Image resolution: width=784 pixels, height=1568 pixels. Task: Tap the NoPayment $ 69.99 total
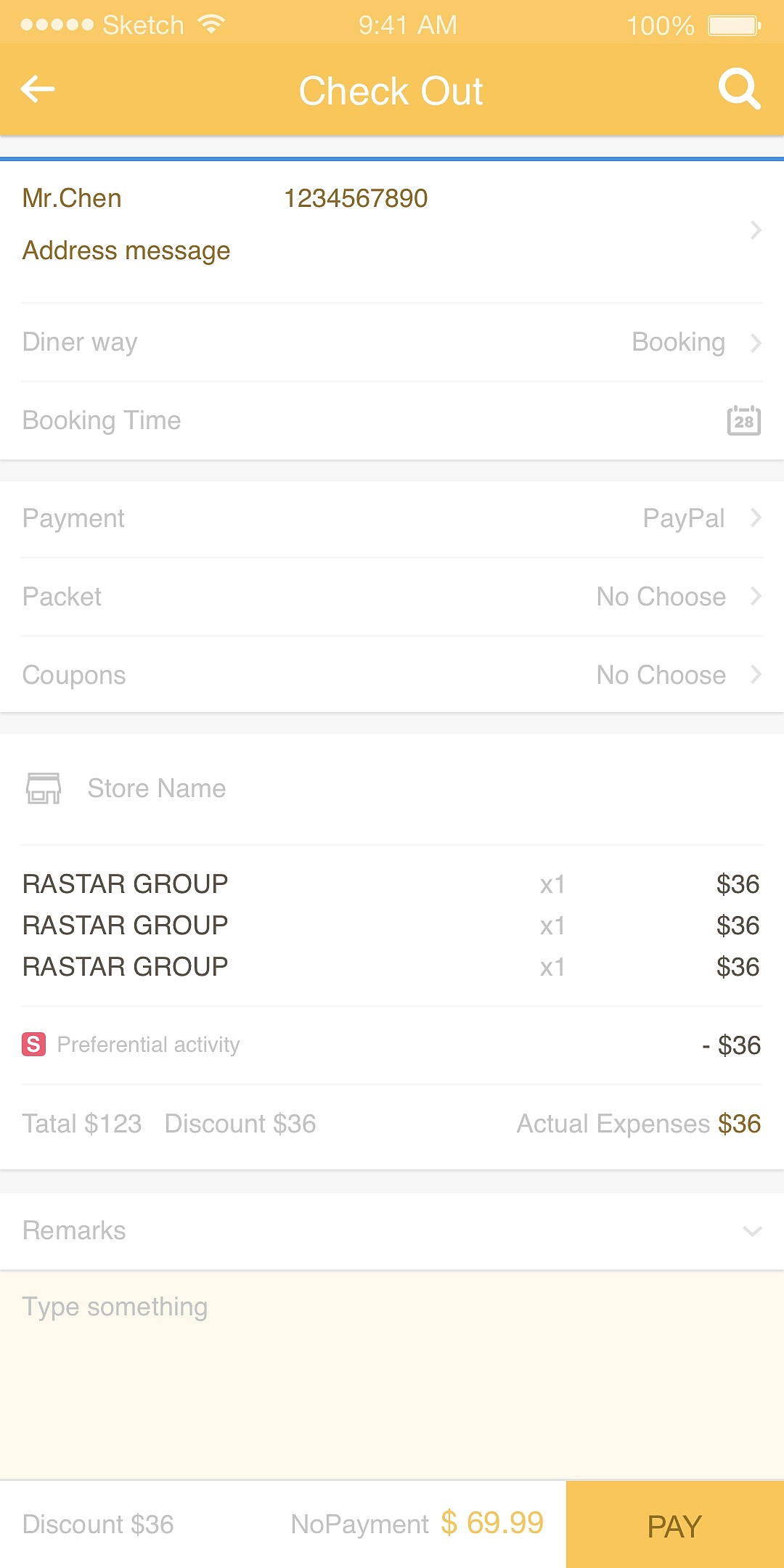pyautogui.click(x=417, y=1524)
